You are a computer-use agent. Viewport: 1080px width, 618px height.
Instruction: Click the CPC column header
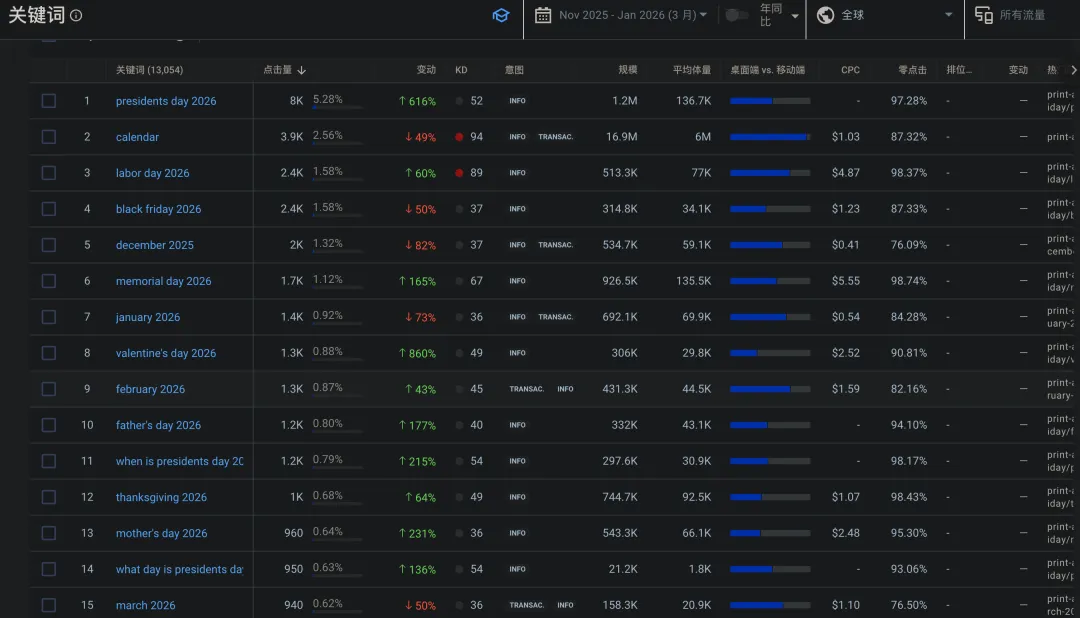[x=850, y=70]
